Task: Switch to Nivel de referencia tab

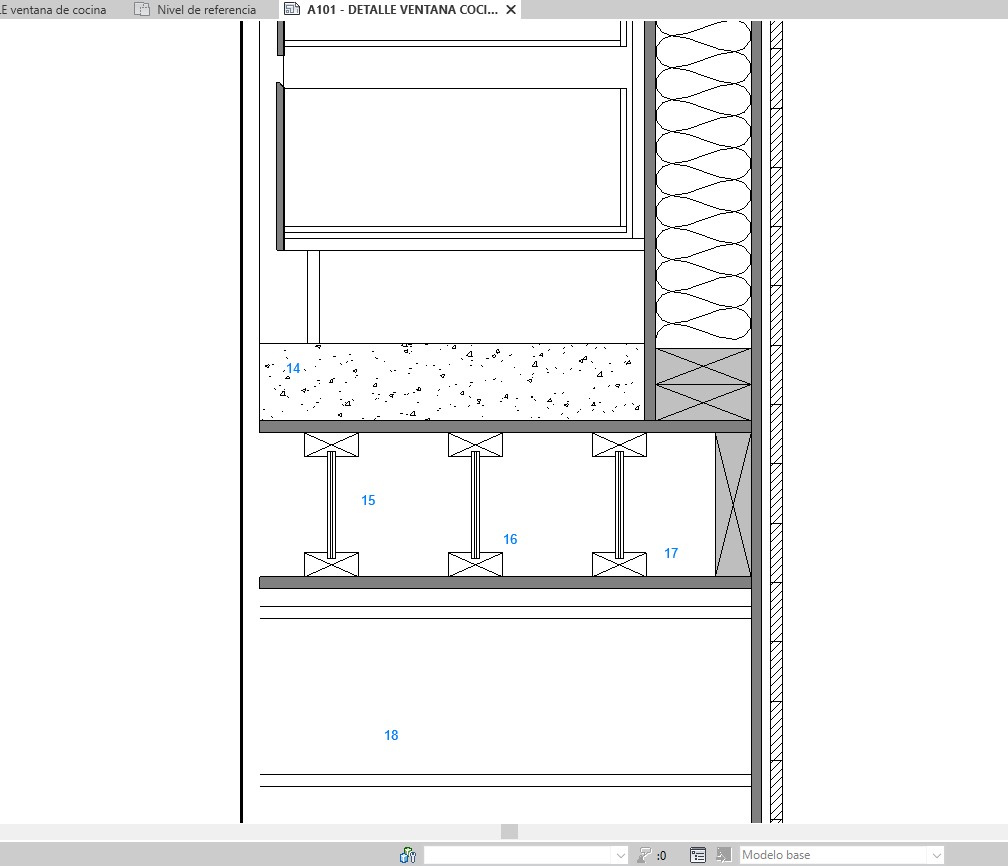Action: pos(205,10)
